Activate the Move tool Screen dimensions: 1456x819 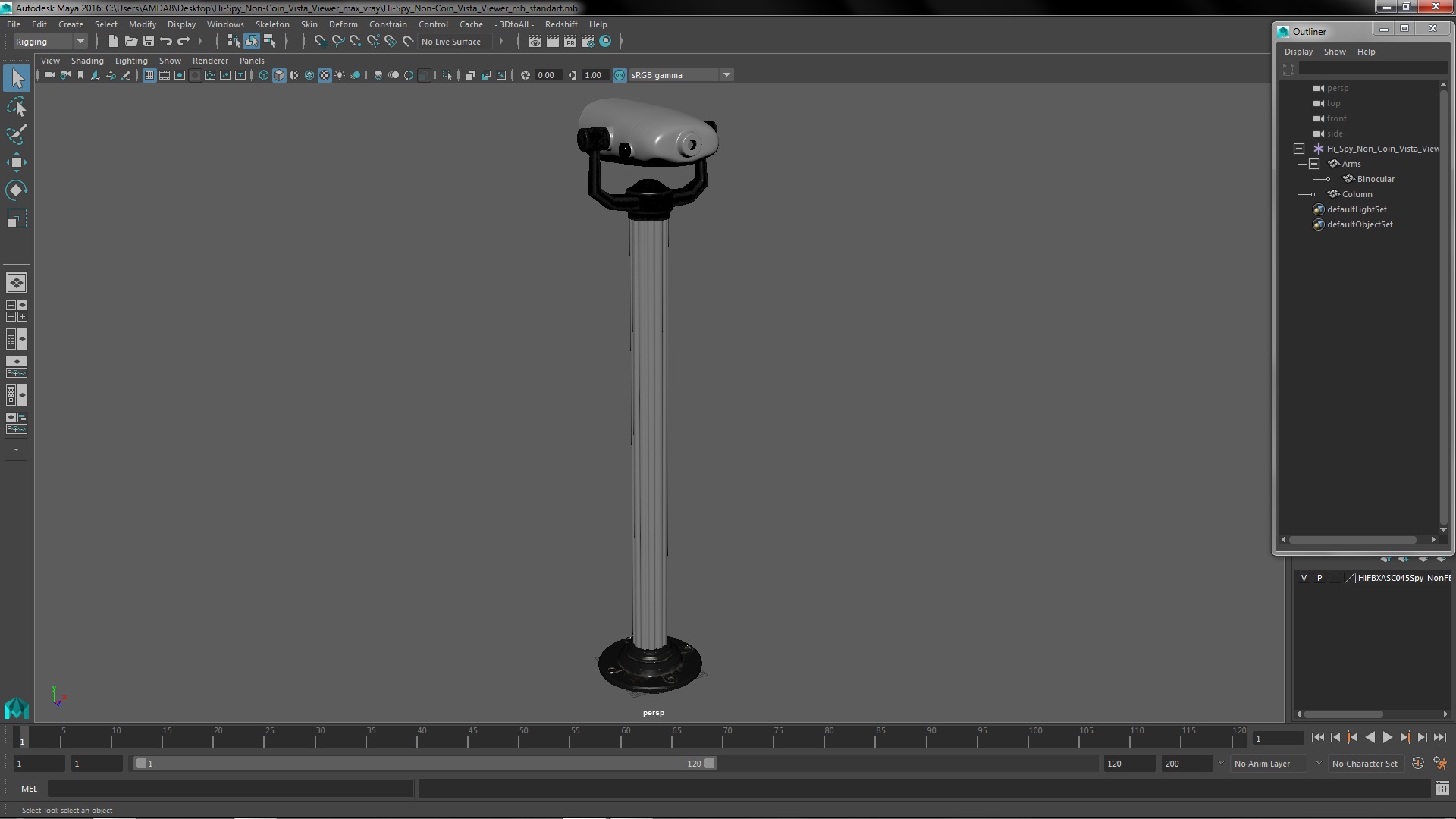click(x=17, y=162)
